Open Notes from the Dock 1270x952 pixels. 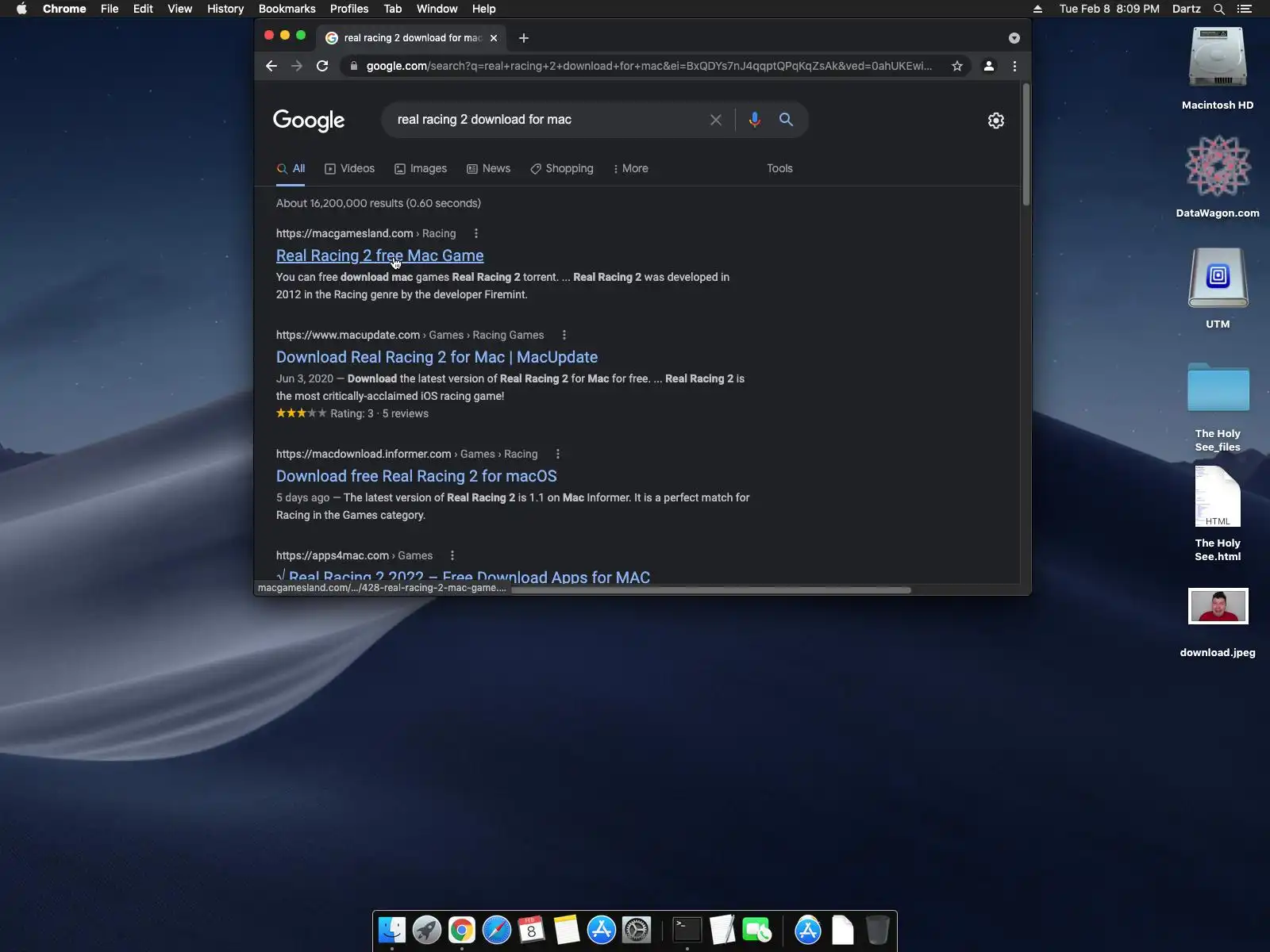coord(567,930)
